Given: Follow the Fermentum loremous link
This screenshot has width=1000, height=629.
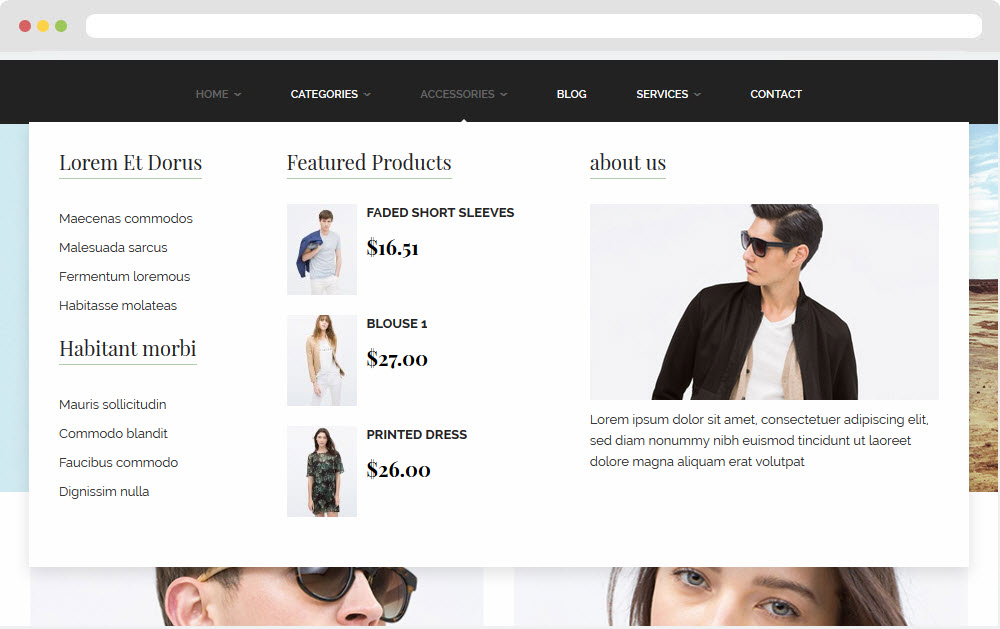Looking at the screenshot, I should pos(124,277).
